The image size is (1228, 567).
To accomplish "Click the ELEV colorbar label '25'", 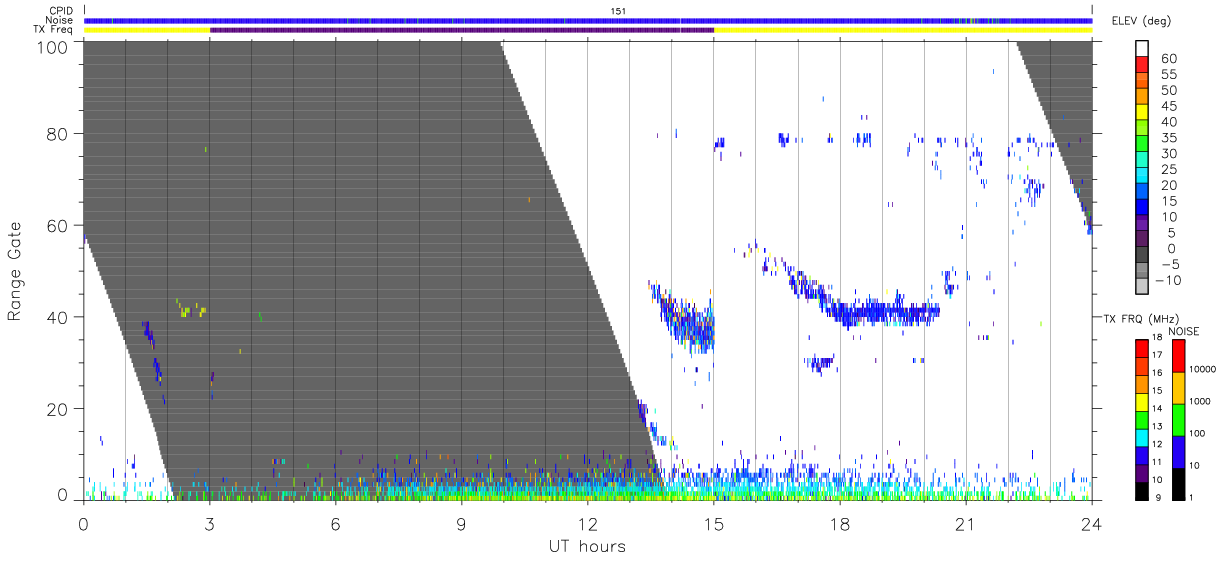I will (1170, 170).
